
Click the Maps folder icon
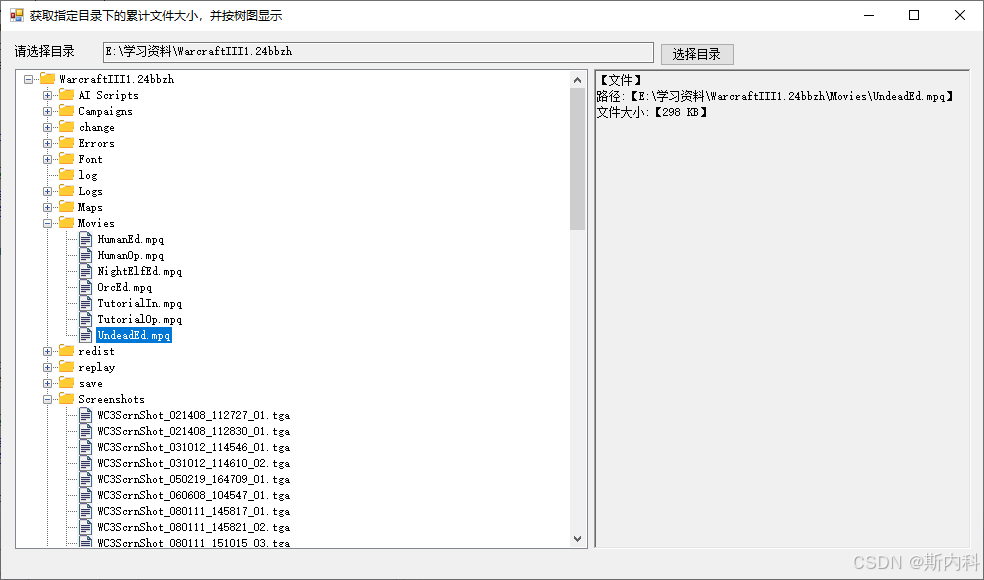(x=67, y=207)
